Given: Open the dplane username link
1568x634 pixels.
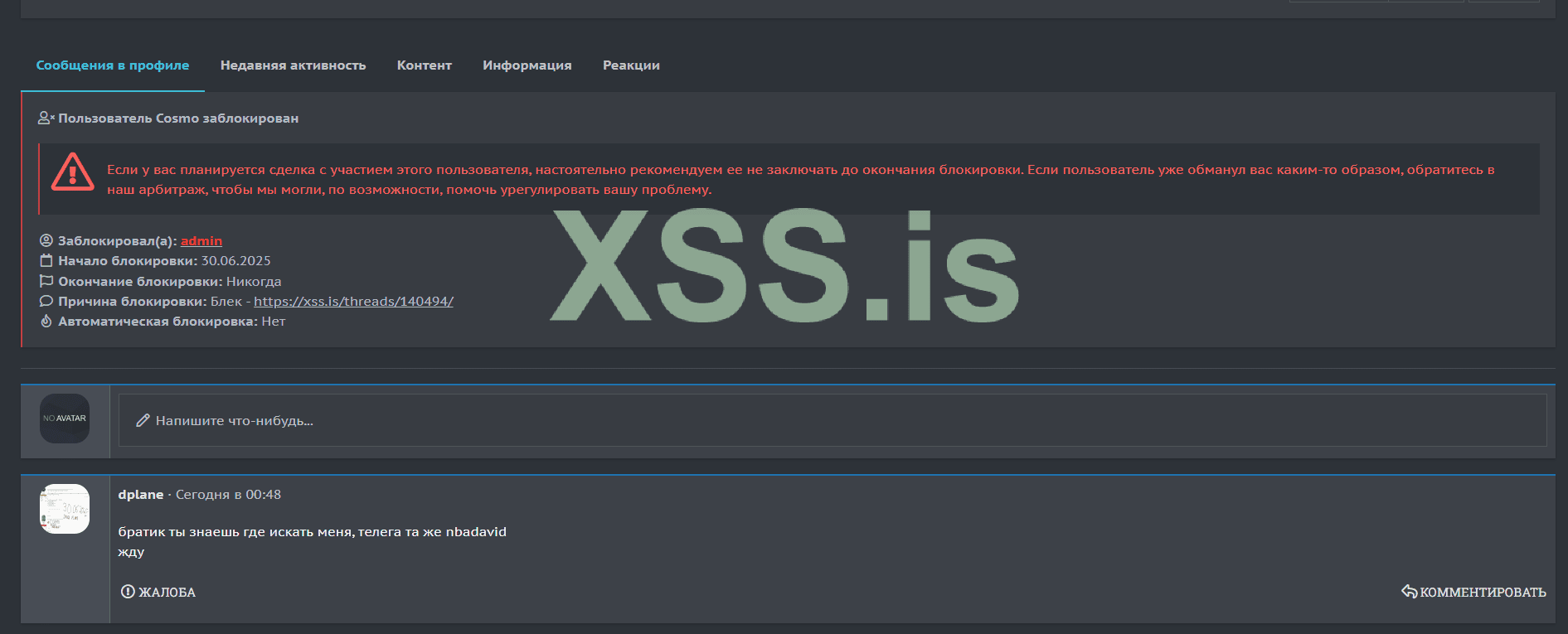Looking at the screenshot, I should [141, 495].
